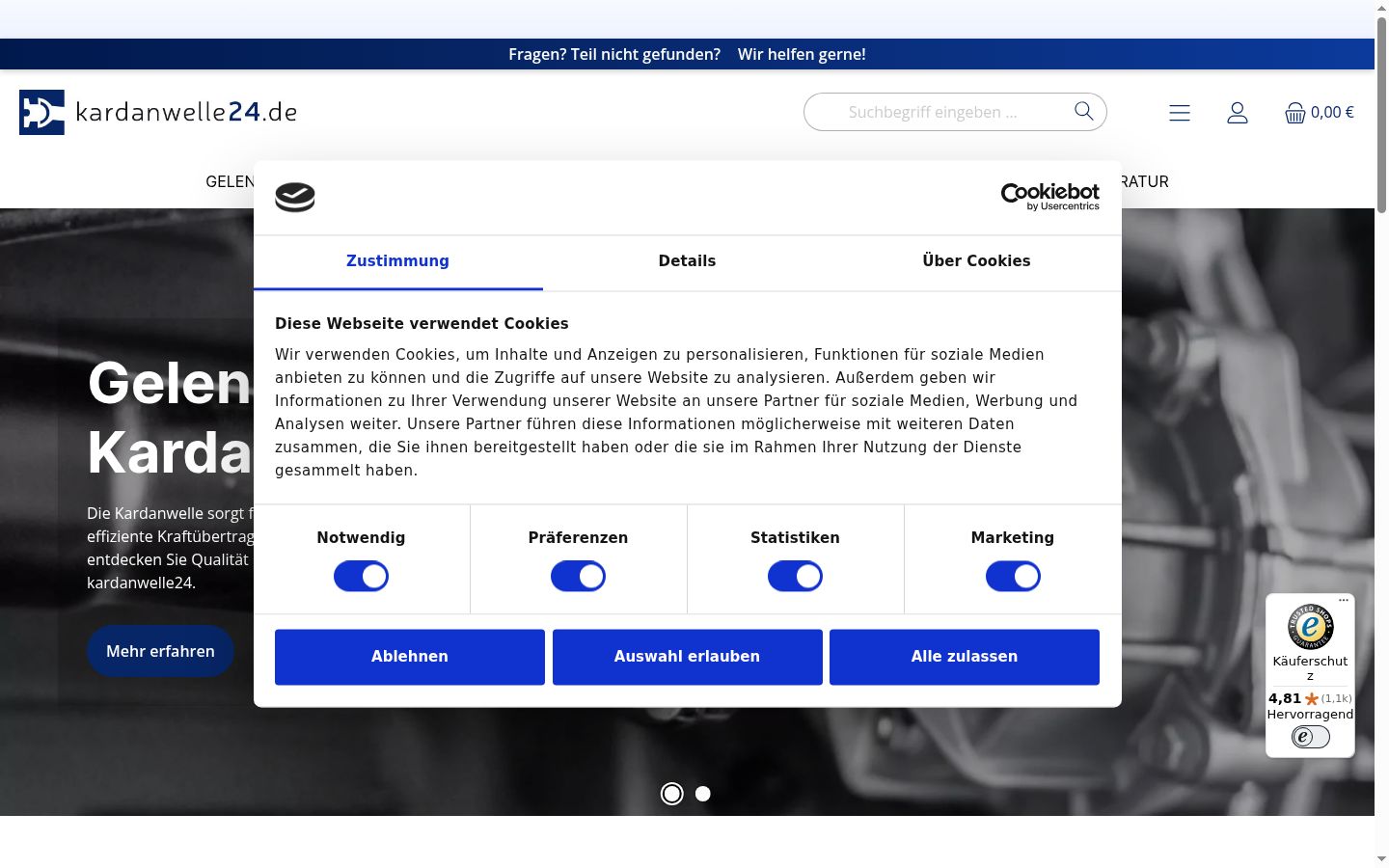
Task: Click the Auswahl erlauben button
Action: point(688,657)
